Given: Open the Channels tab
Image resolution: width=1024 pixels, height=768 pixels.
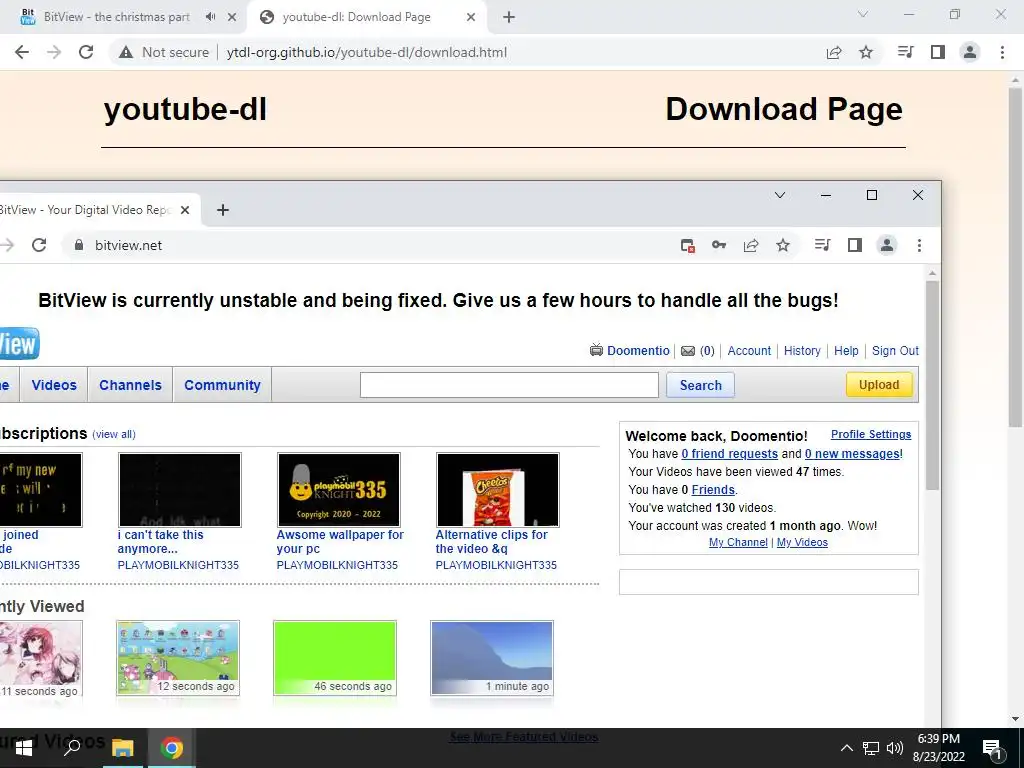Looking at the screenshot, I should click(x=131, y=385).
